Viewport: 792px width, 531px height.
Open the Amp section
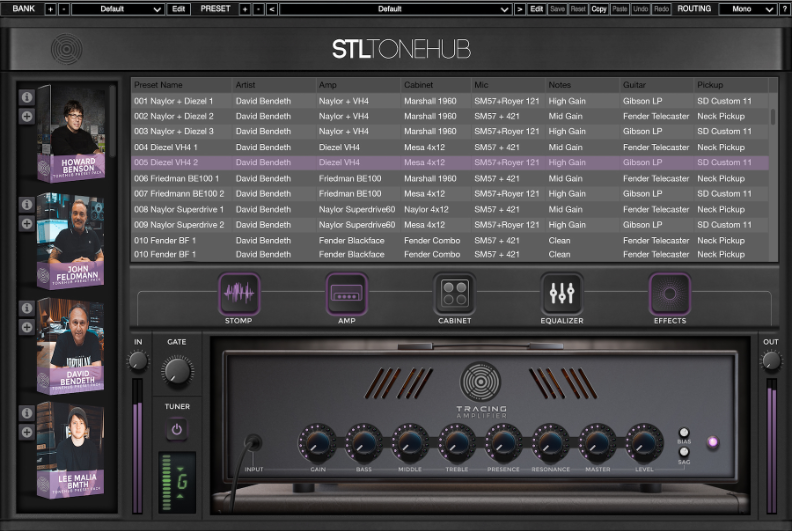pyautogui.click(x=346, y=294)
